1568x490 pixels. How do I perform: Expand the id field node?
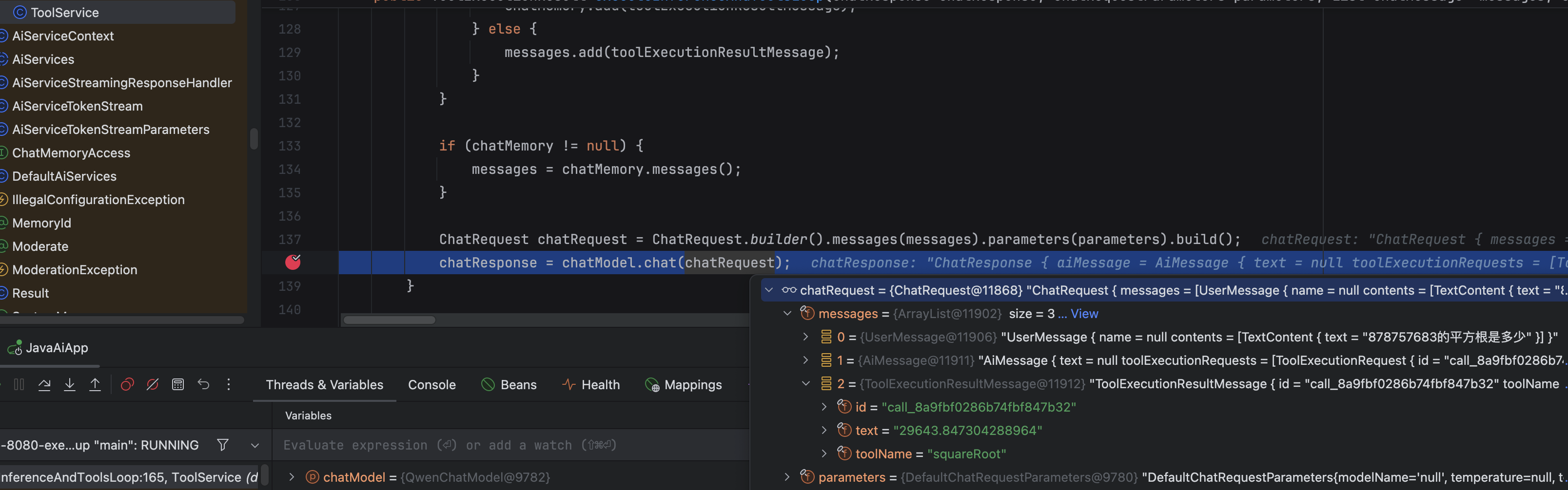click(x=824, y=407)
